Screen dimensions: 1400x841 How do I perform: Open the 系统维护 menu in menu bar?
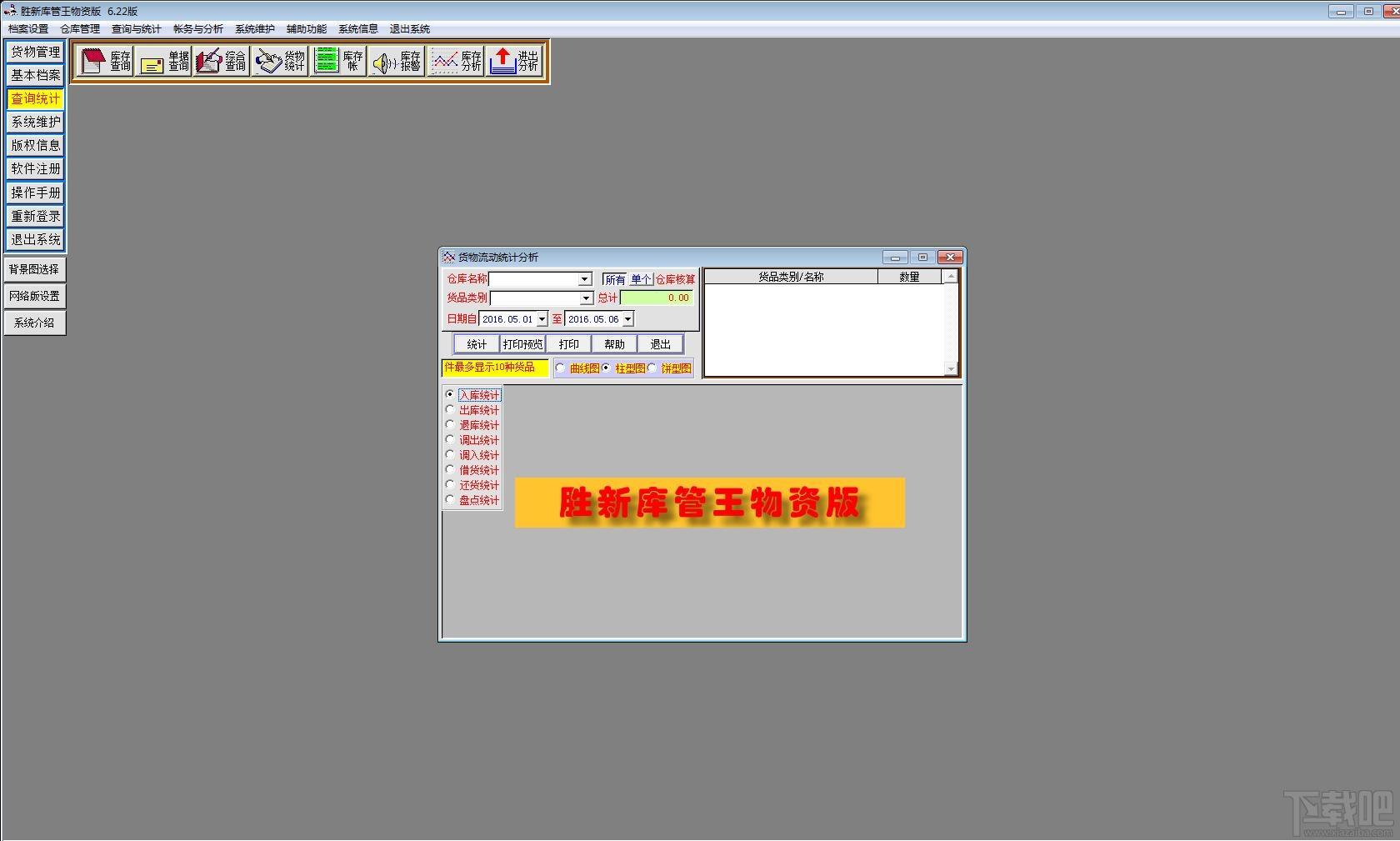point(255,29)
